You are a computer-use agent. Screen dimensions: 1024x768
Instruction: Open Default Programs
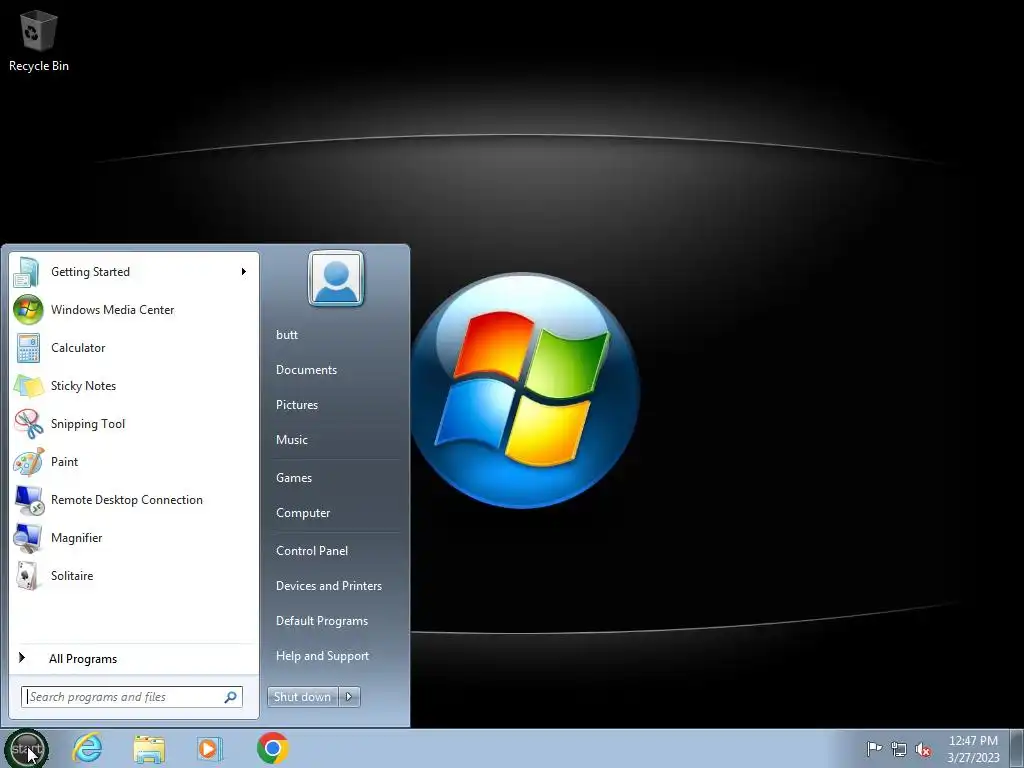tap(322, 621)
